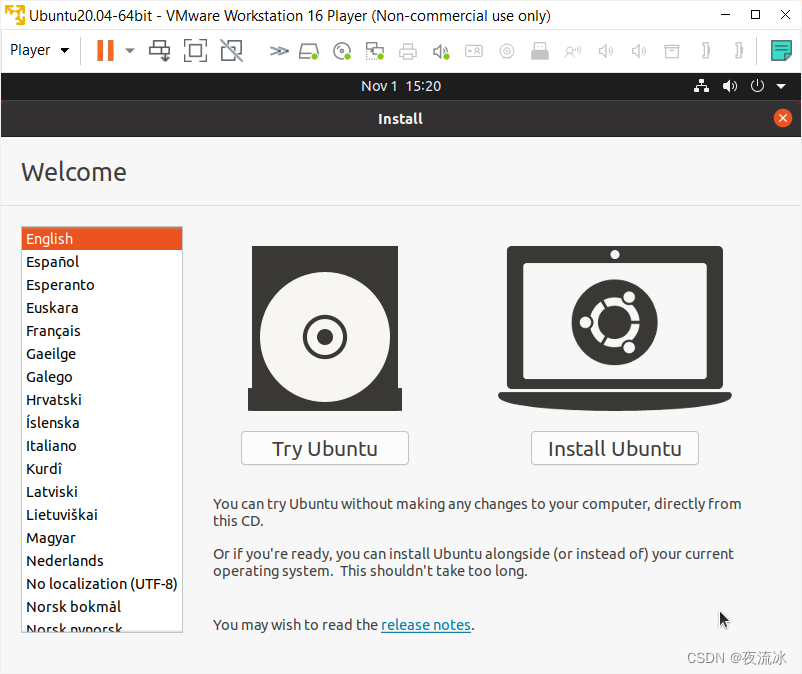This screenshot has width=802, height=674.
Task: Select Italiano language
Action: 102,446
